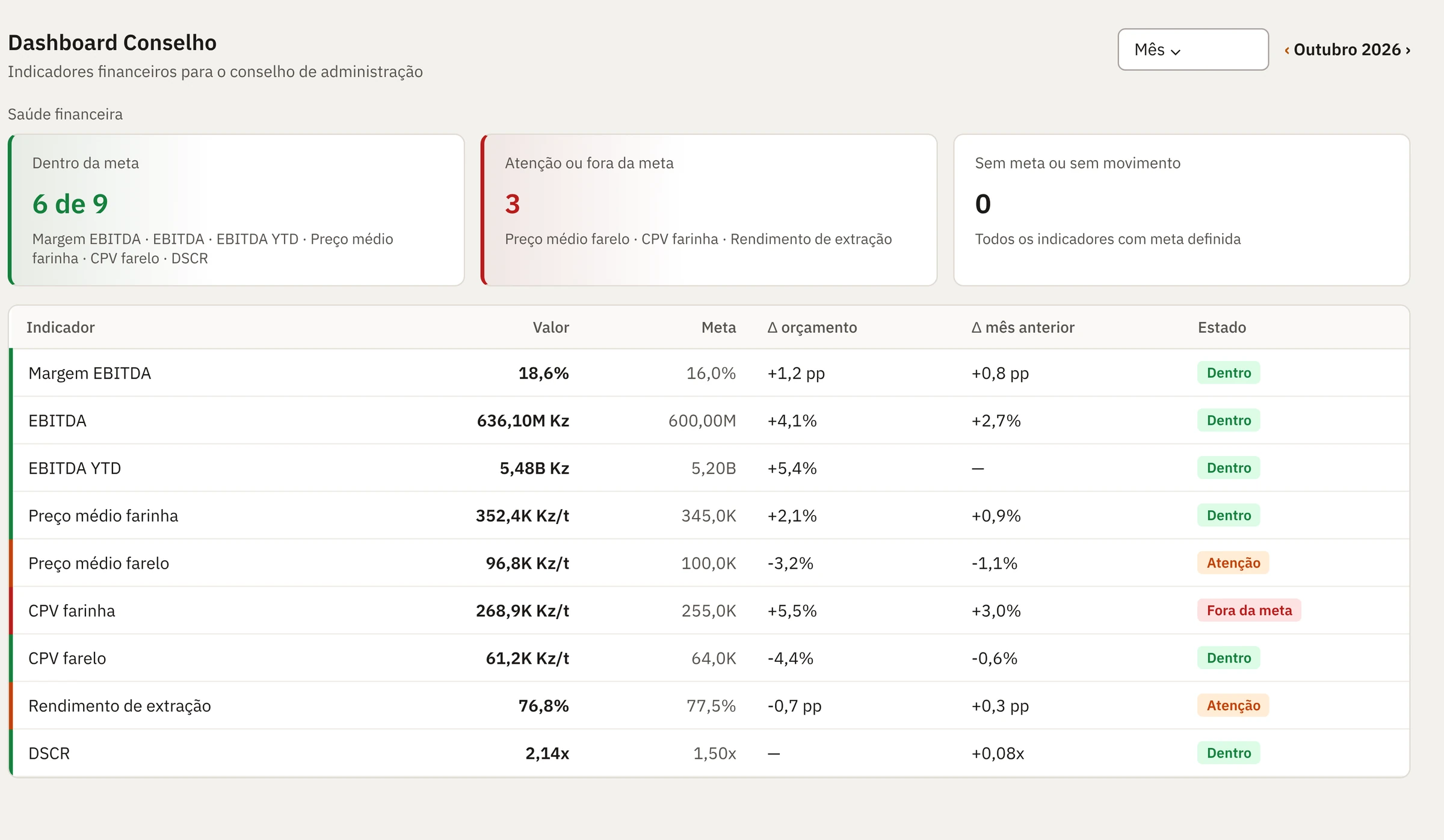Image resolution: width=1444 pixels, height=840 pixels.
Task: Click the 6 de 9 count
Action: tap(70, 204)
